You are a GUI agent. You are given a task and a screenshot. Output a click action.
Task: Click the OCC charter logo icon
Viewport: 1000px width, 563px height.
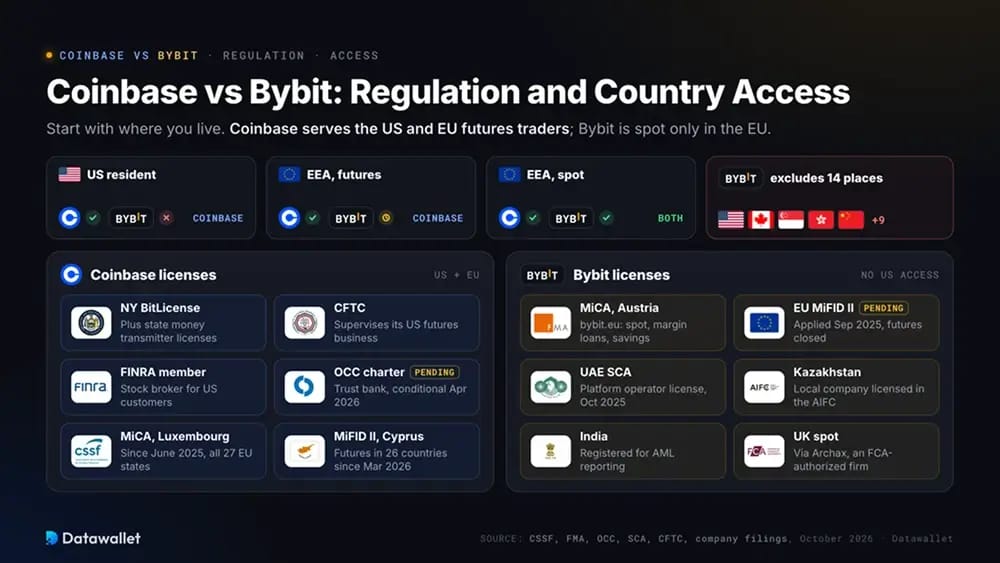pyautogui.click(x=305, y=387)
